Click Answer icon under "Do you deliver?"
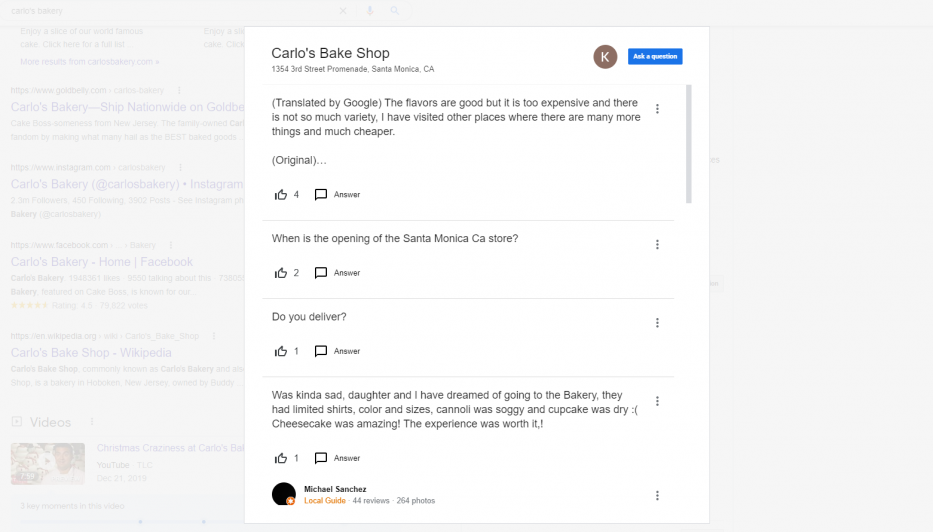Viewport: 933px width, 532px height. (321, 351)
